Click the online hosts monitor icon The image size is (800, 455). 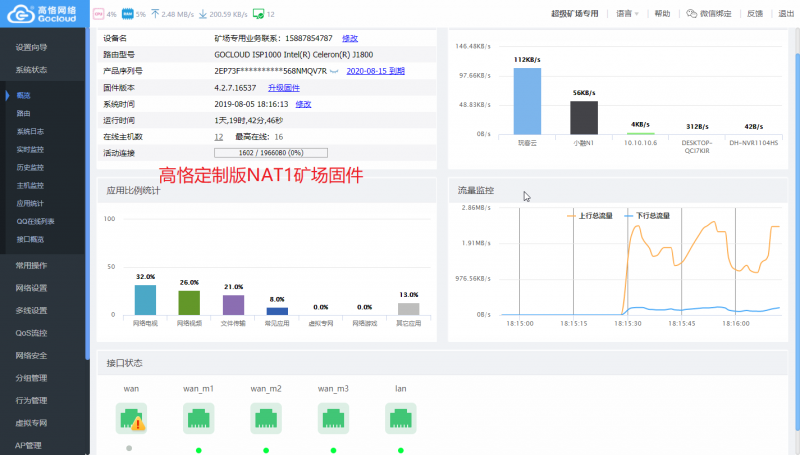(x=259, y=14)
